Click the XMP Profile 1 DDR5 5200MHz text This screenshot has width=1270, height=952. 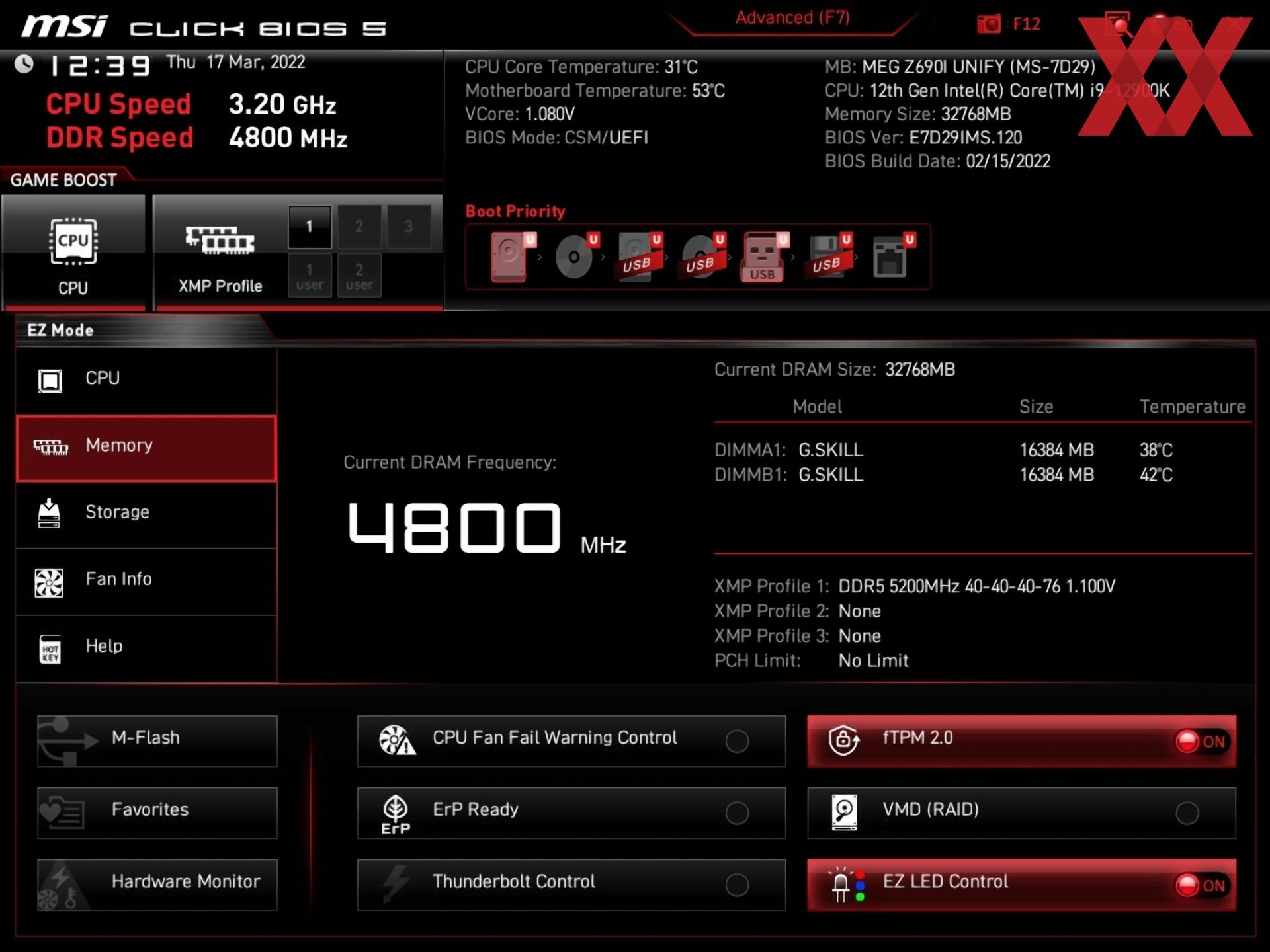pyautogui.click(x=976, y=586)
